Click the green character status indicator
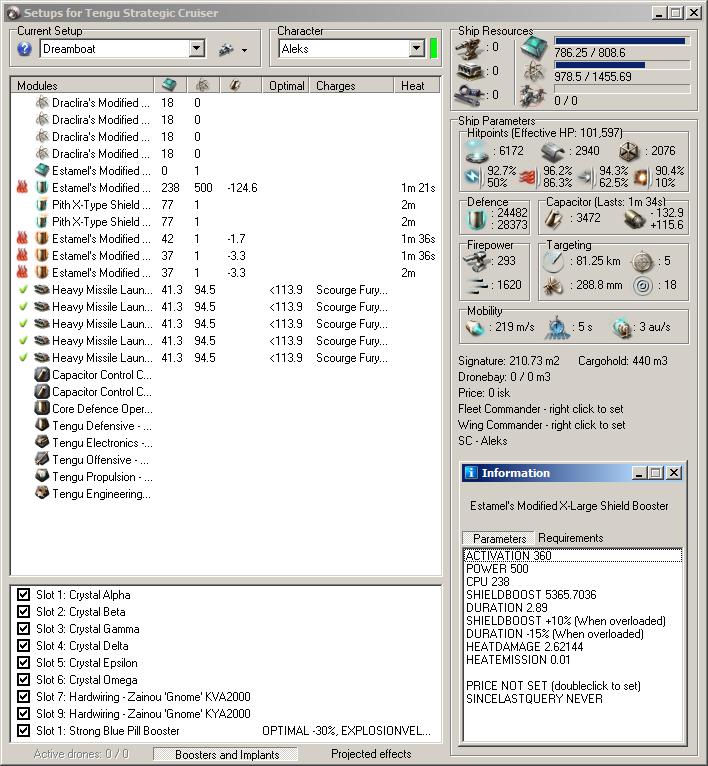 pyautogui.click(x=433, y=49)
